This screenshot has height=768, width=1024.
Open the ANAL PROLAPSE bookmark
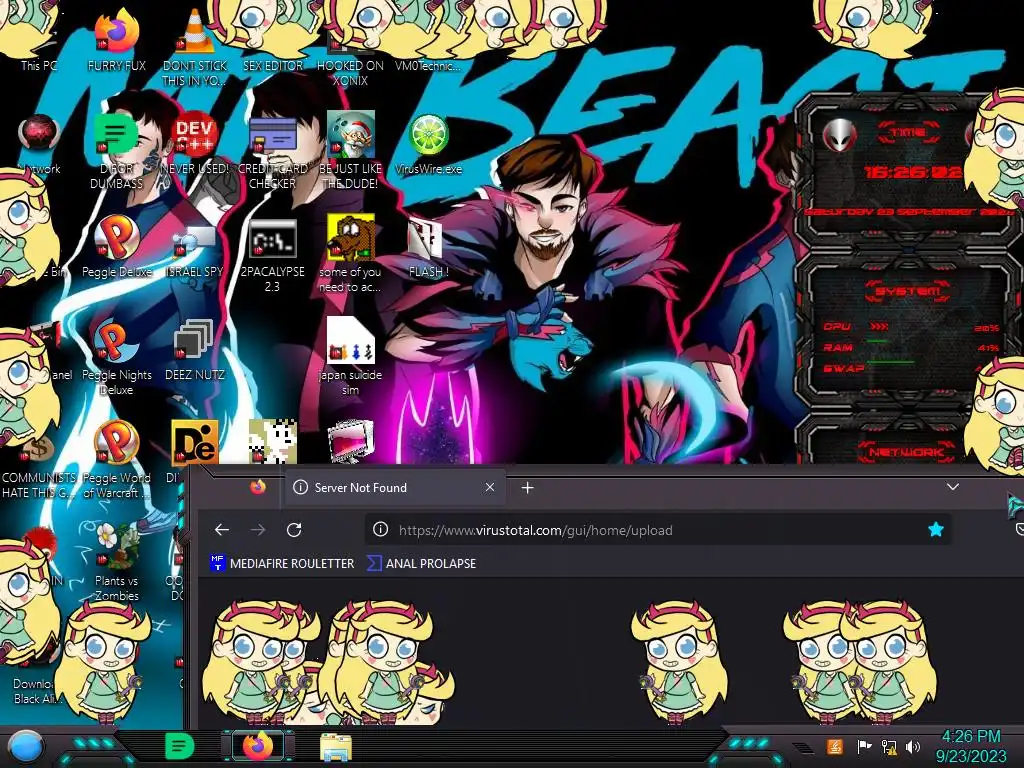click(421, 563)
